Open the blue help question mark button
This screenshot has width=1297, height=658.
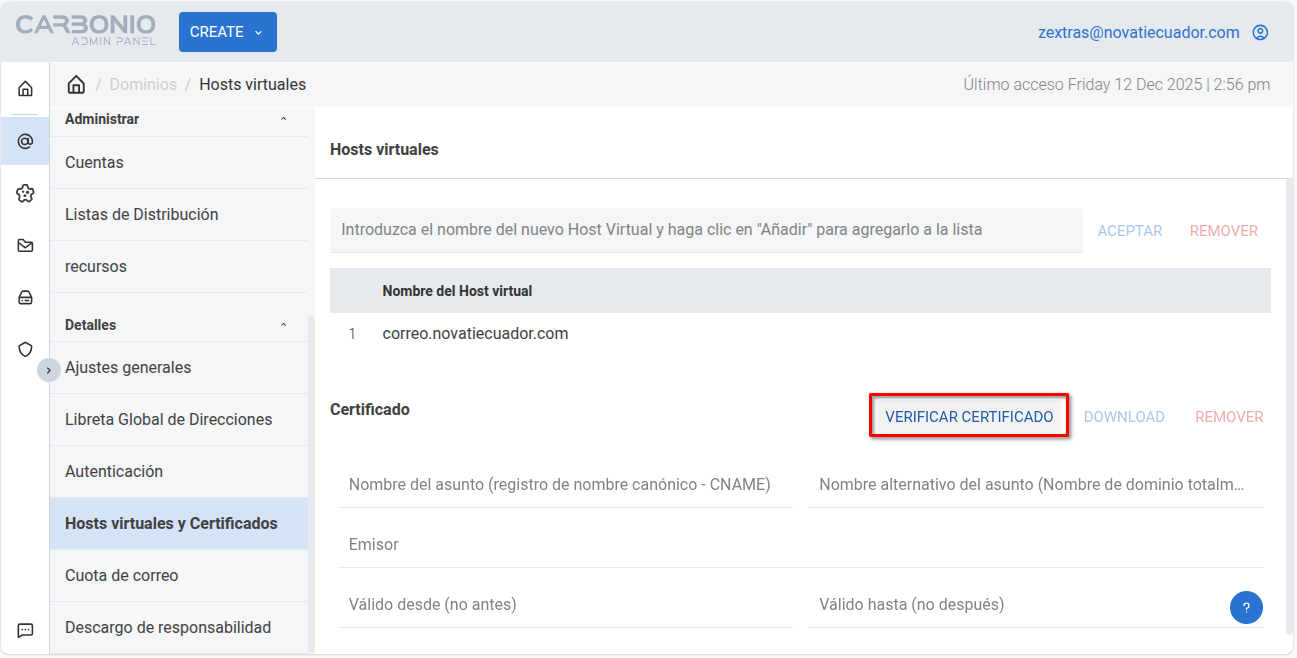point(1246,607)
